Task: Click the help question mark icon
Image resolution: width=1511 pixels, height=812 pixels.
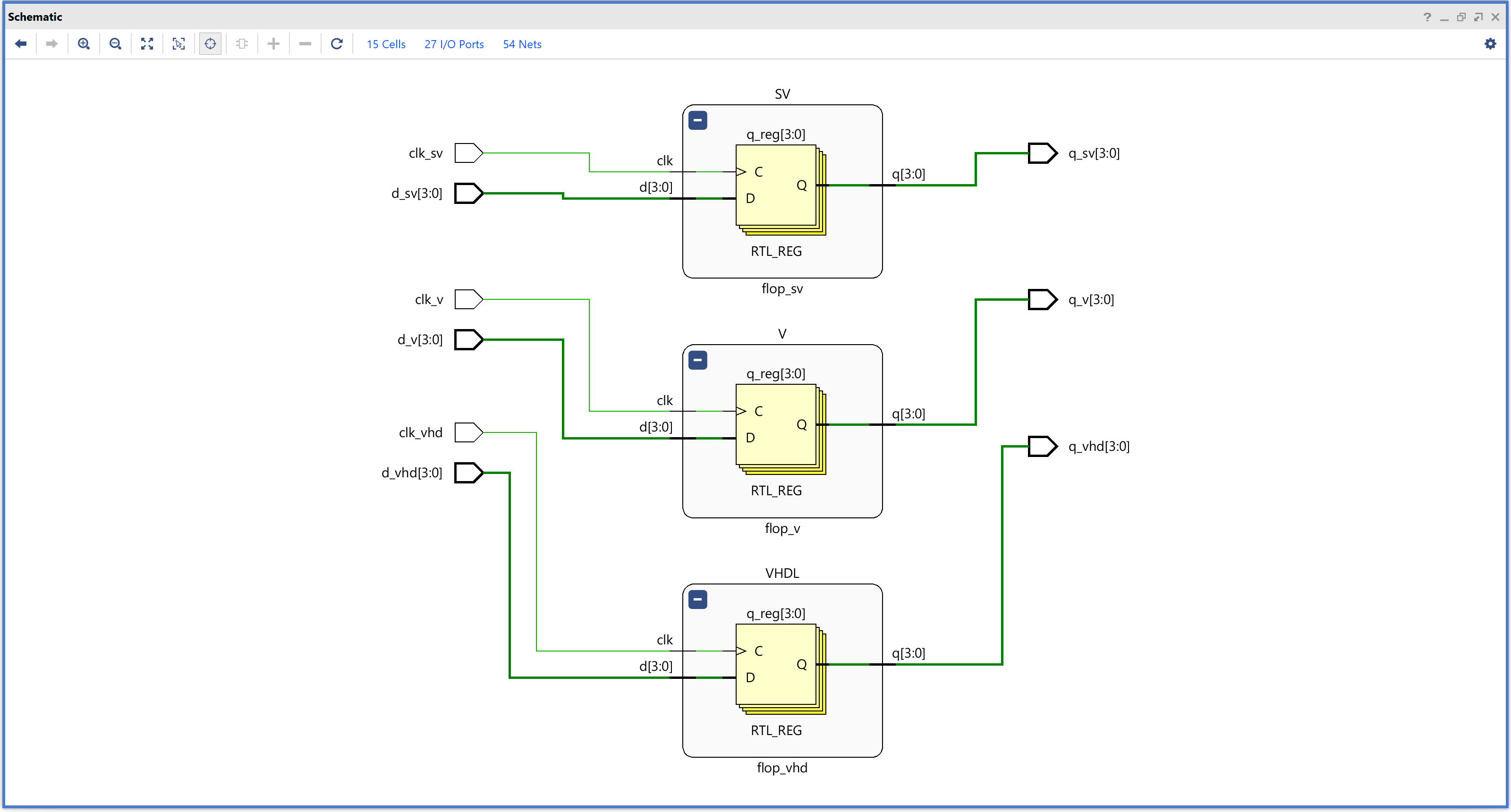Action: point(1427,17)
